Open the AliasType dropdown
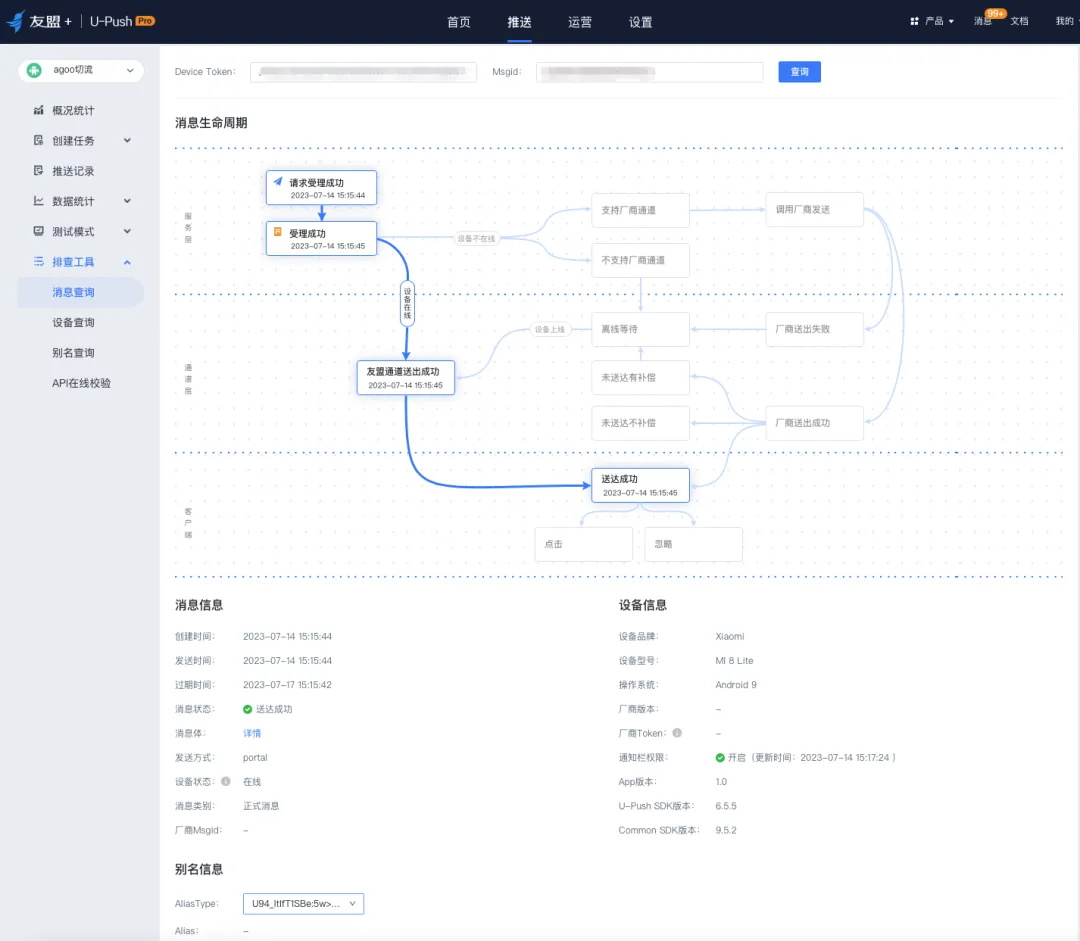 pyautogui.click(x=302, y=903)
